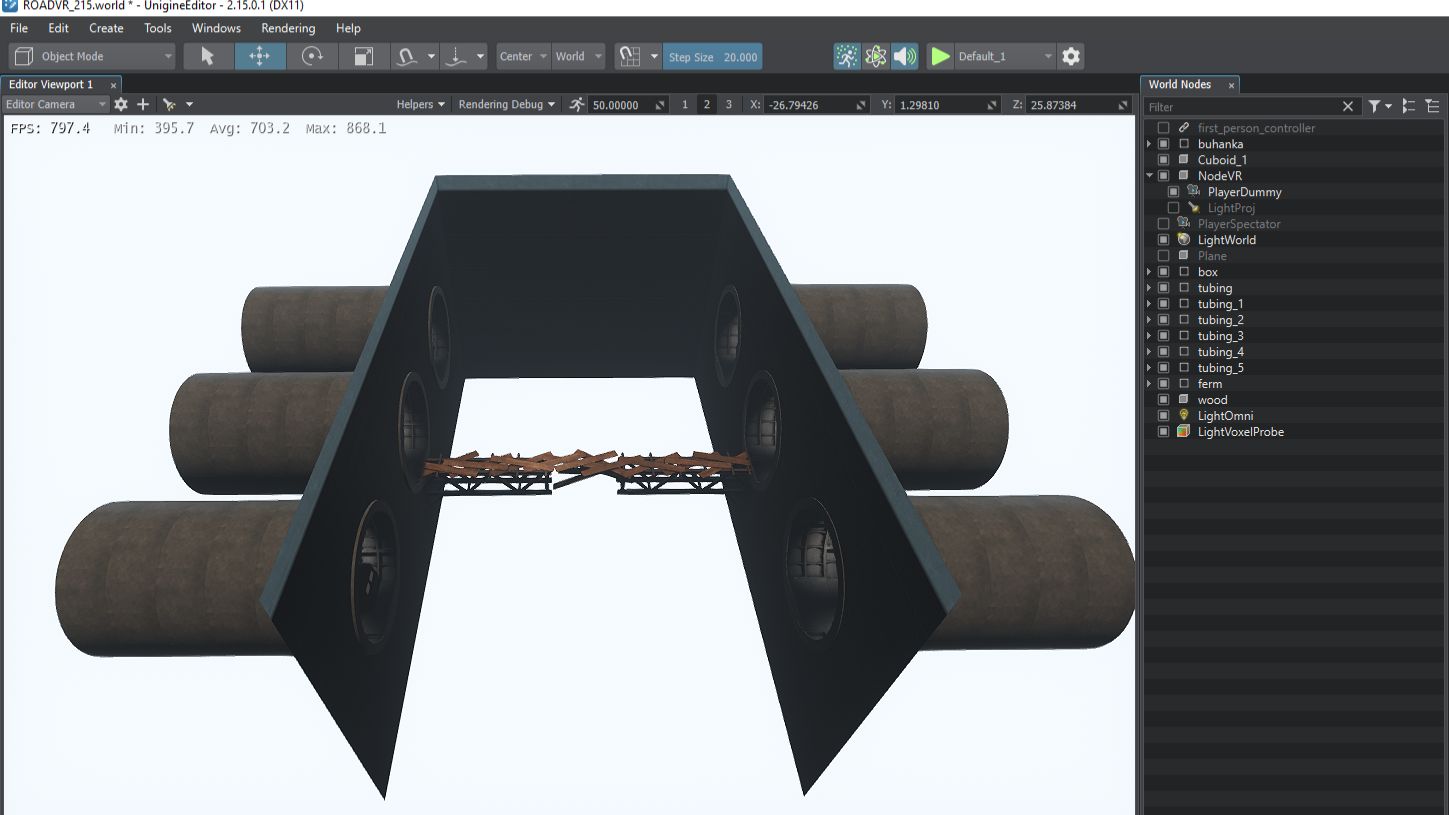Activate the Scale manipulator tool
The width and height of the screenshot is (1449, 815).
pyautogui.click(x=364, y=56)
